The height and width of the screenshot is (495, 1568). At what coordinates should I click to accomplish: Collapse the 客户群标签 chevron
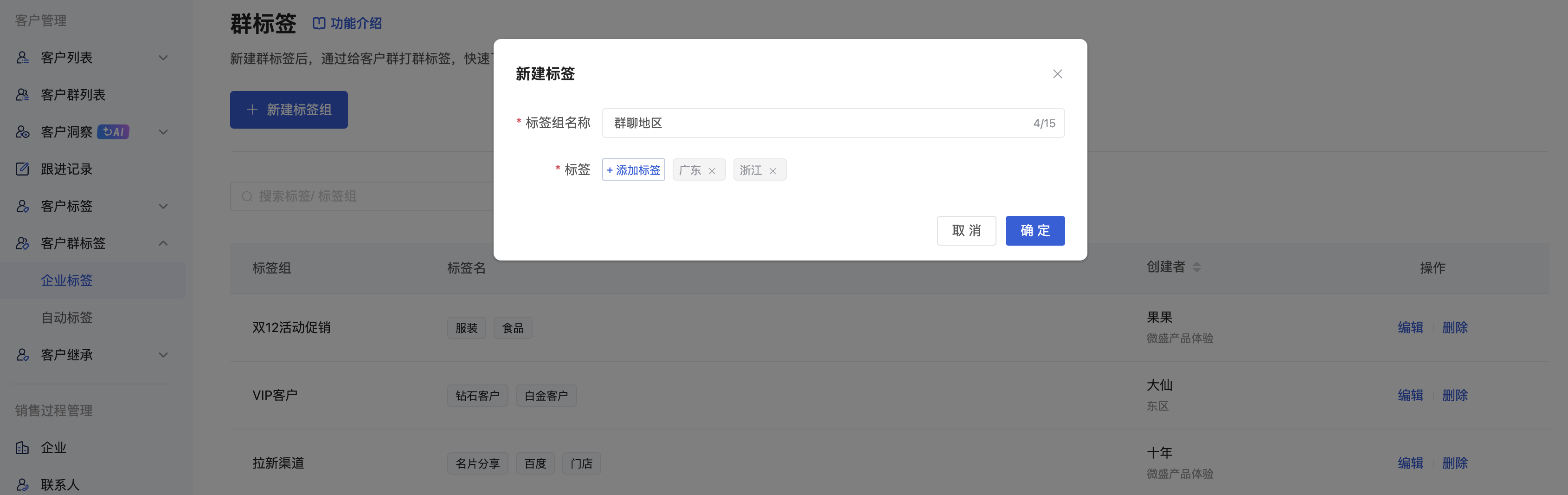coord(163,243)
